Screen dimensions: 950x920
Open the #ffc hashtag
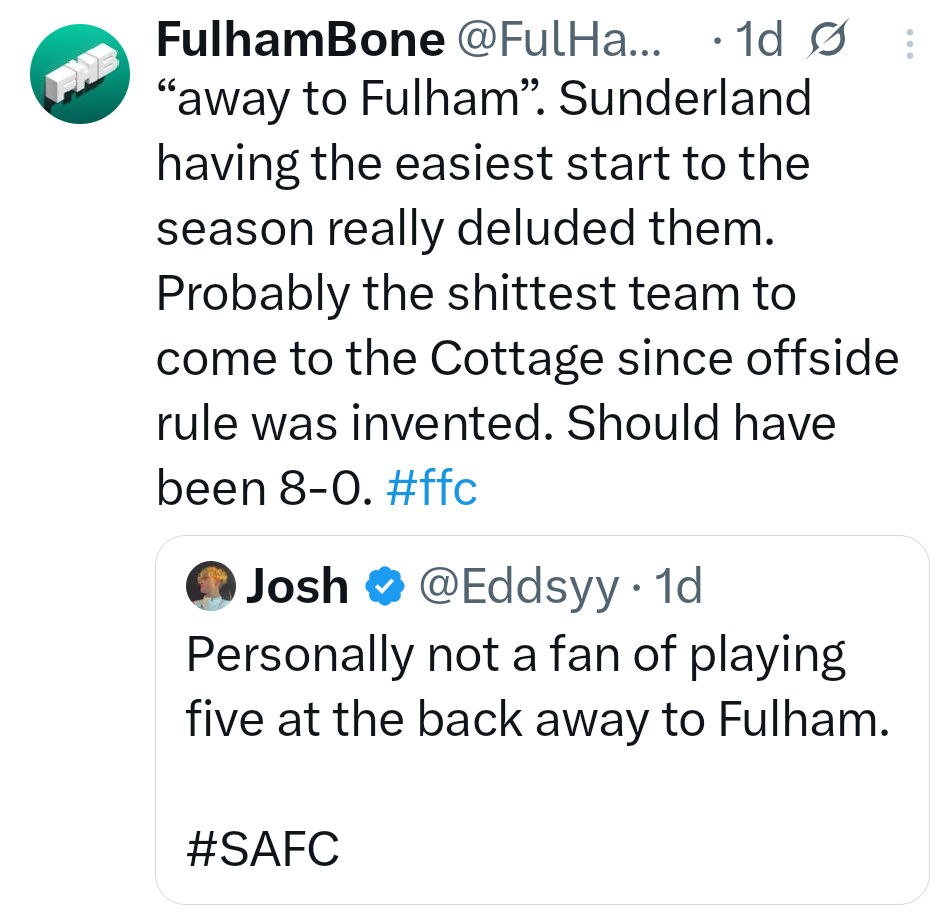(x=431, y=489)
